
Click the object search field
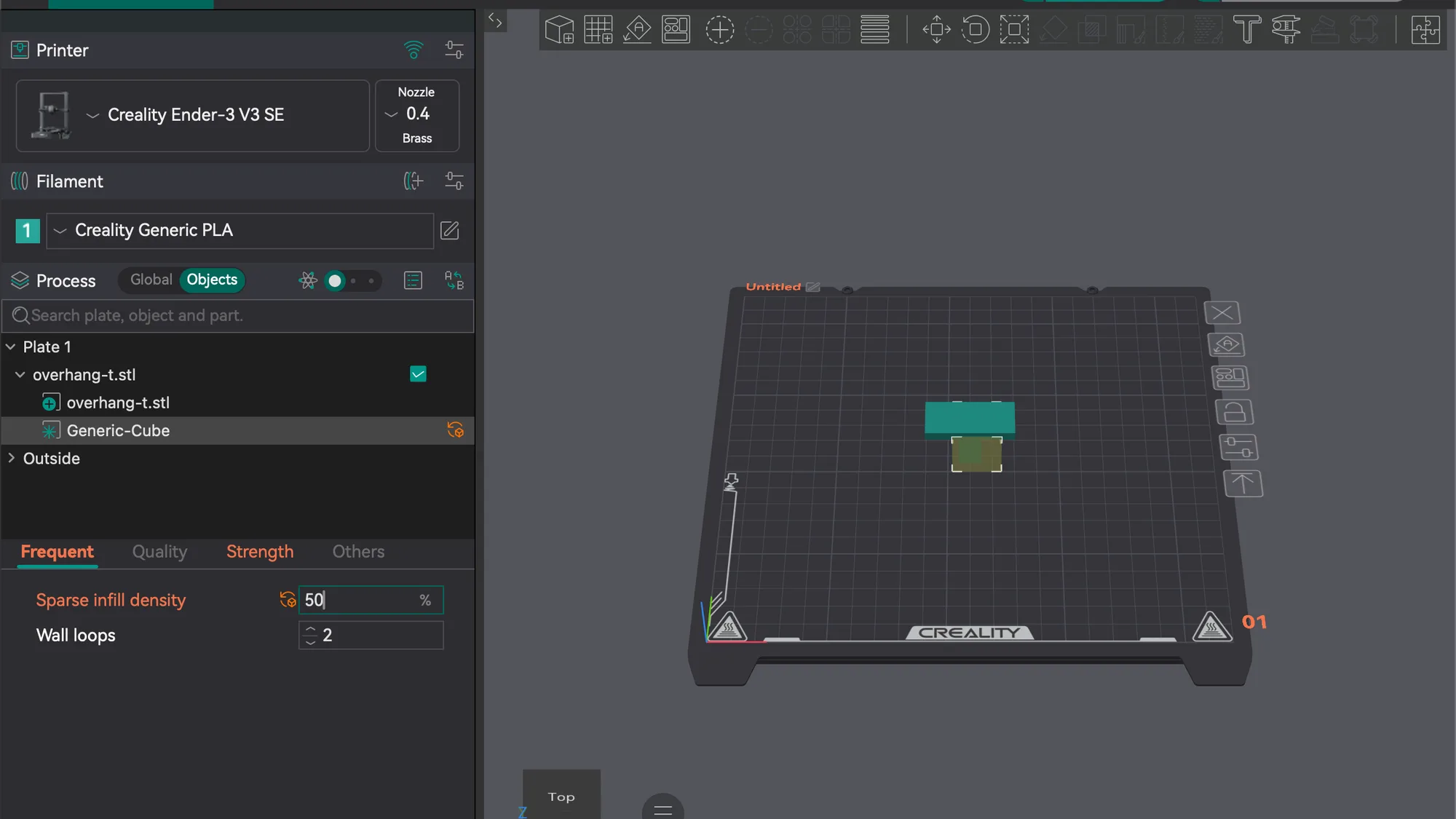tap(238, 316)
